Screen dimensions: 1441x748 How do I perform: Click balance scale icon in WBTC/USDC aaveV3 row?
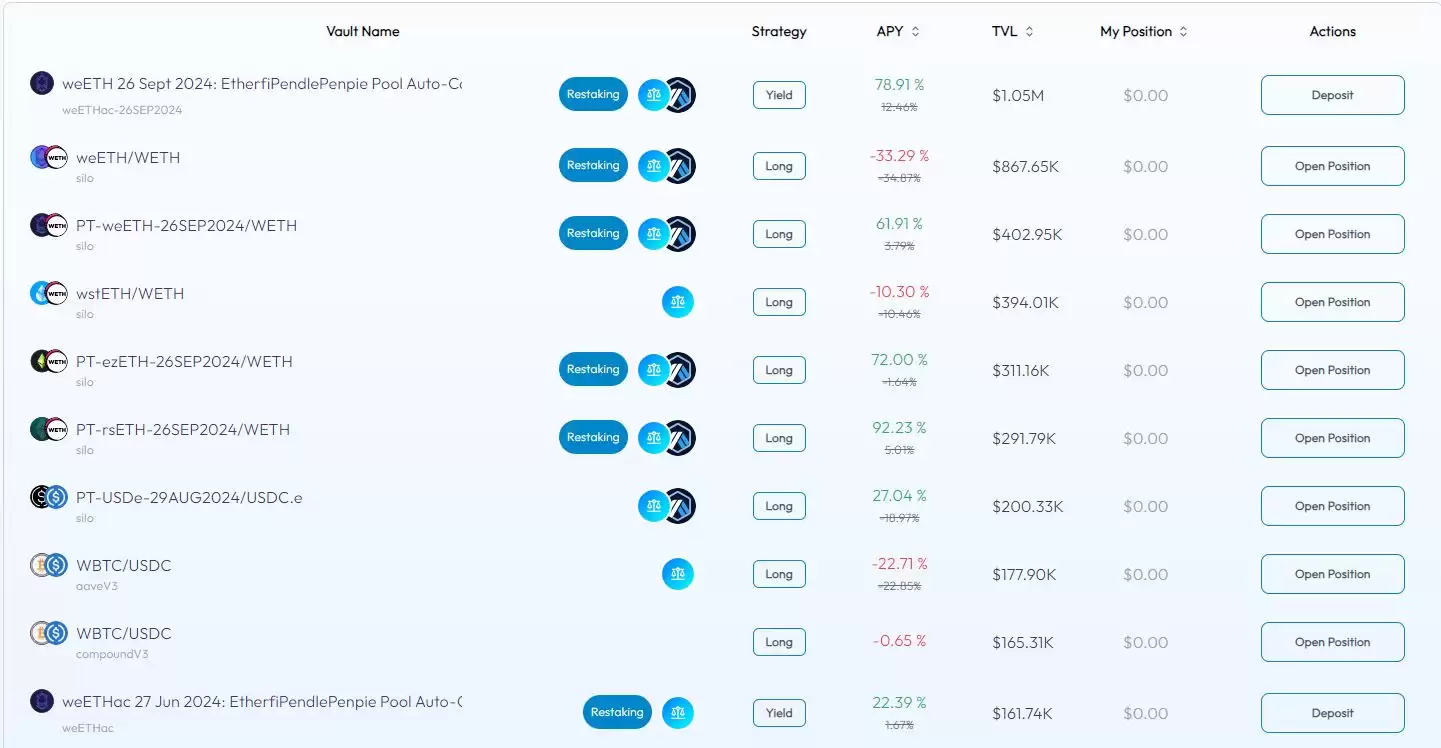coord(677,574)
